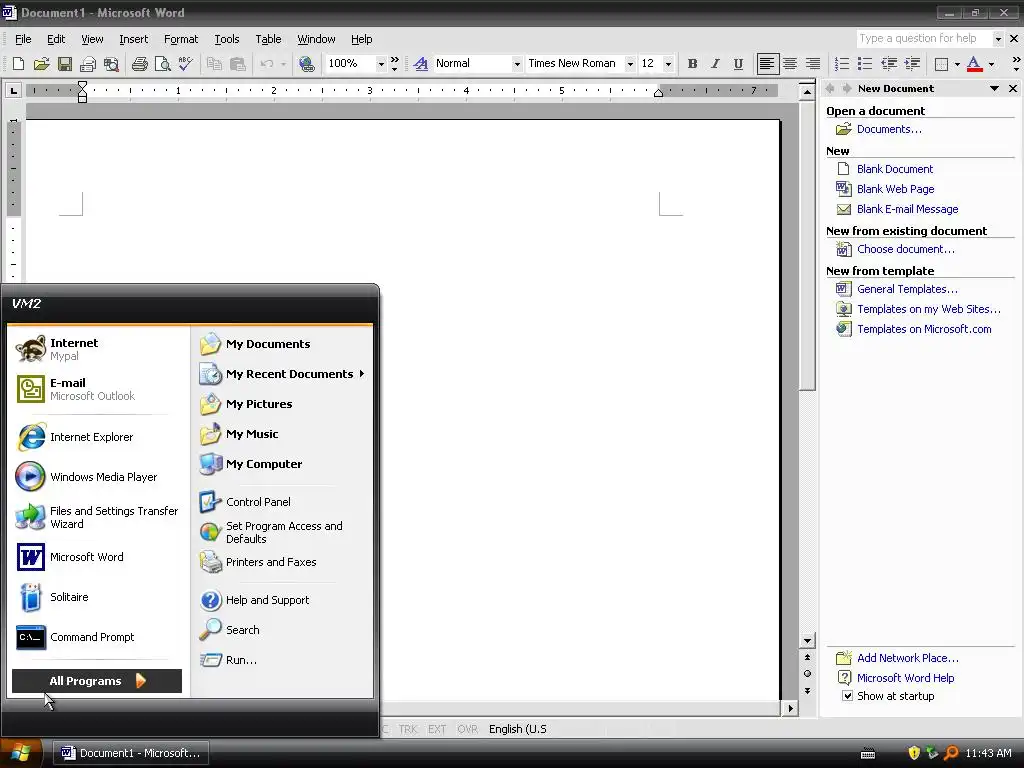Click Add Network Place link

(908, 658)
